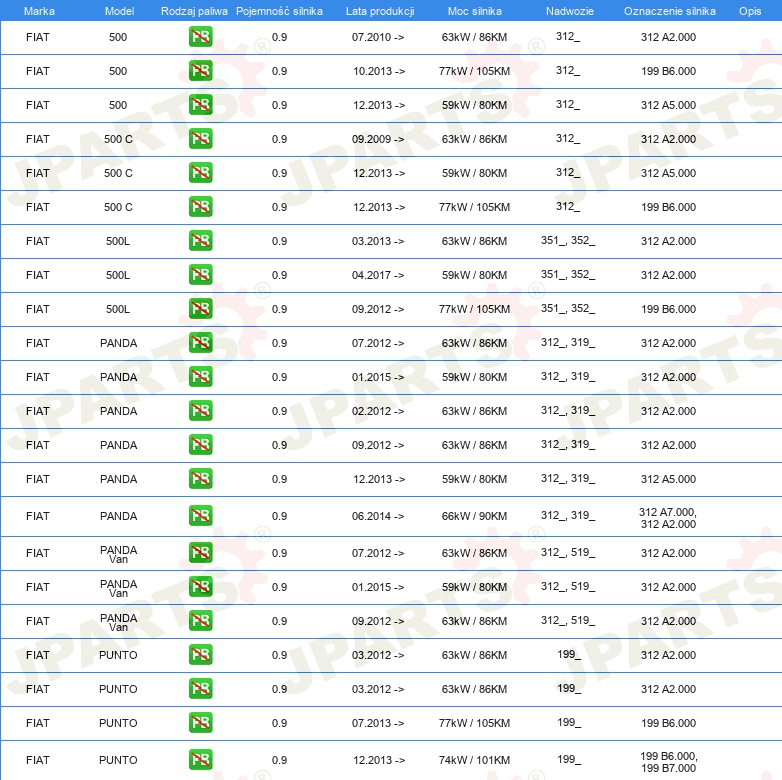Click fuel icon in PANDA 06.2014 66kW row

point(200,516)
